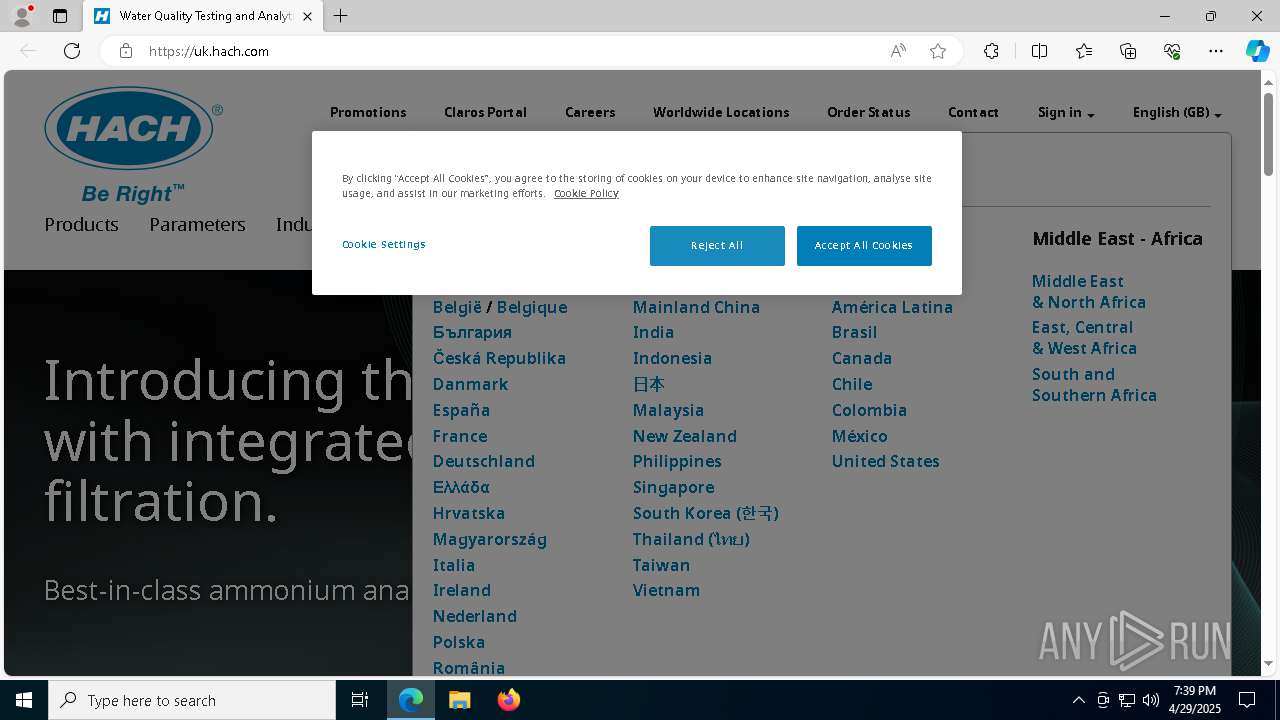Open Cookie Settings

pos(384,244)
